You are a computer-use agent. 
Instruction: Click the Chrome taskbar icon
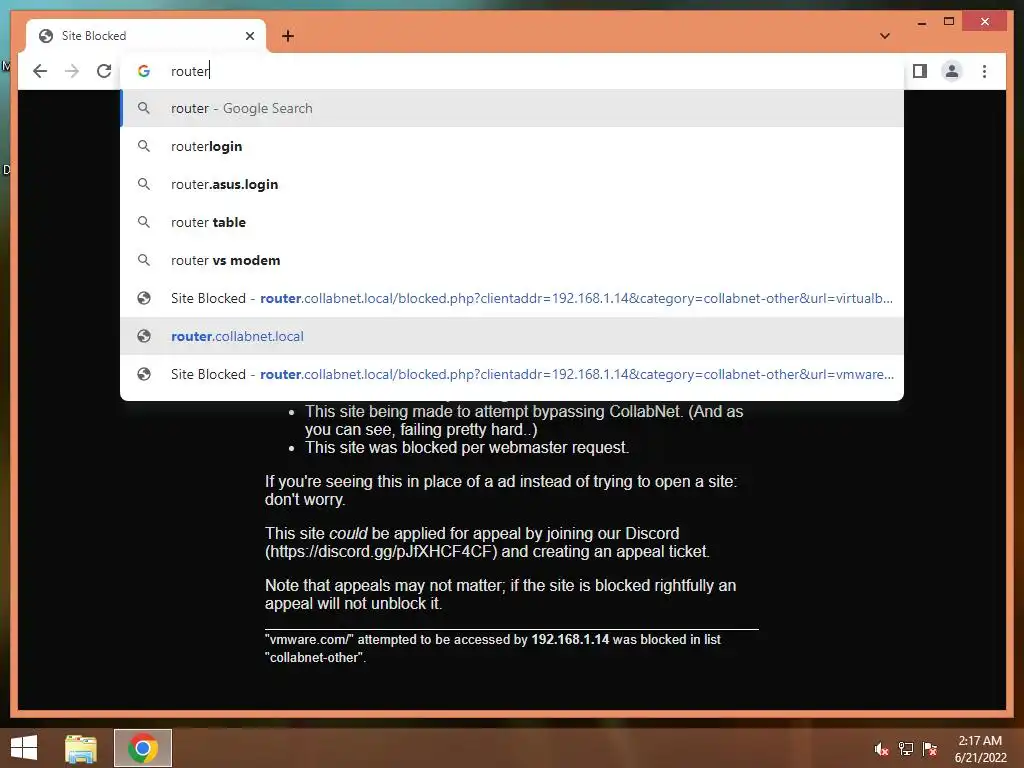(143, 748)
